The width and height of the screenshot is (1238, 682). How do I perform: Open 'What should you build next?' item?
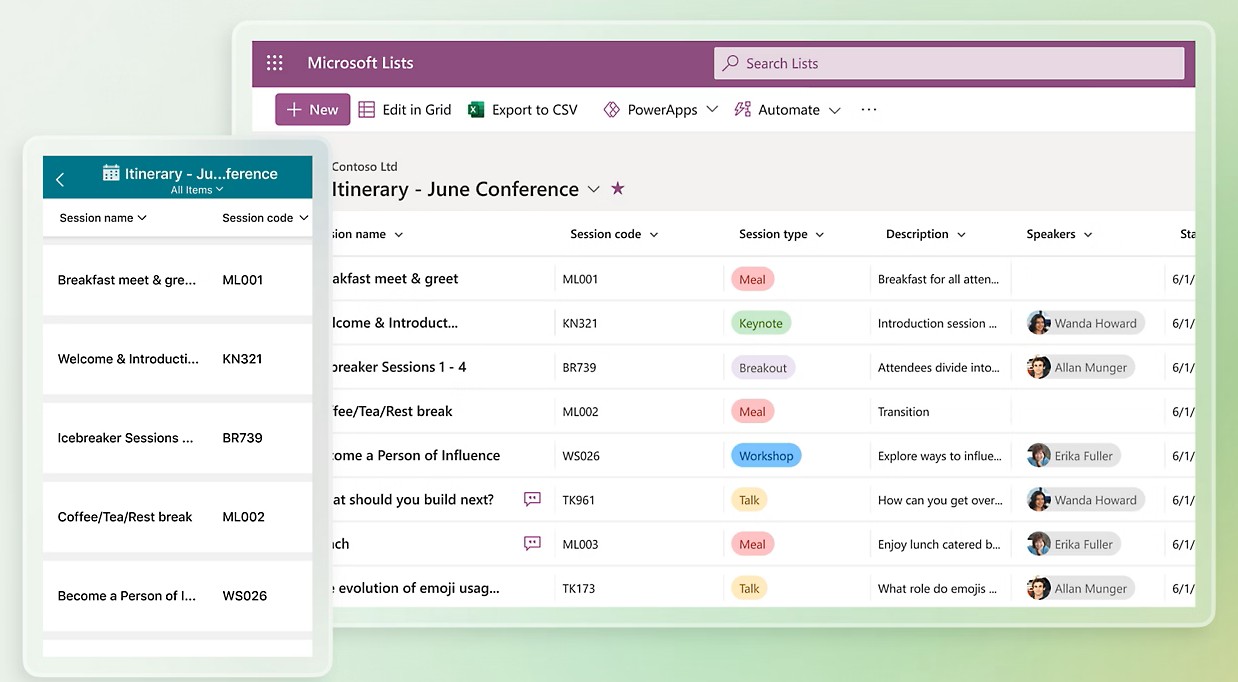click(x=412, y=499)
